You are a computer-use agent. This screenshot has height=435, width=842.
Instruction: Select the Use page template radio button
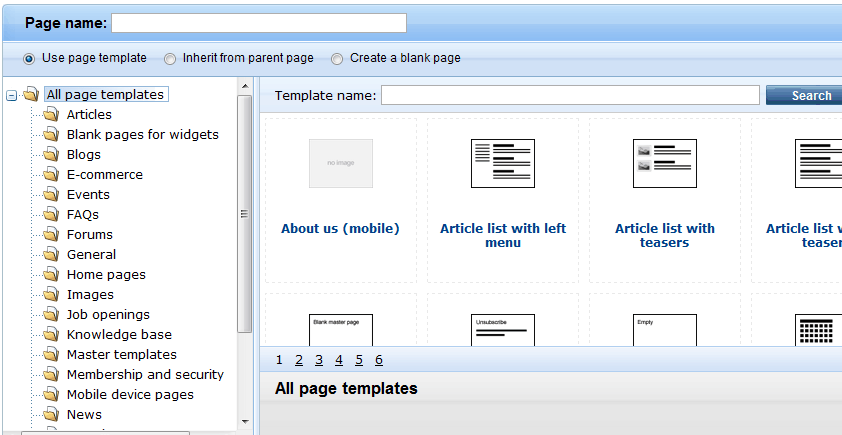tap(29, 59)
